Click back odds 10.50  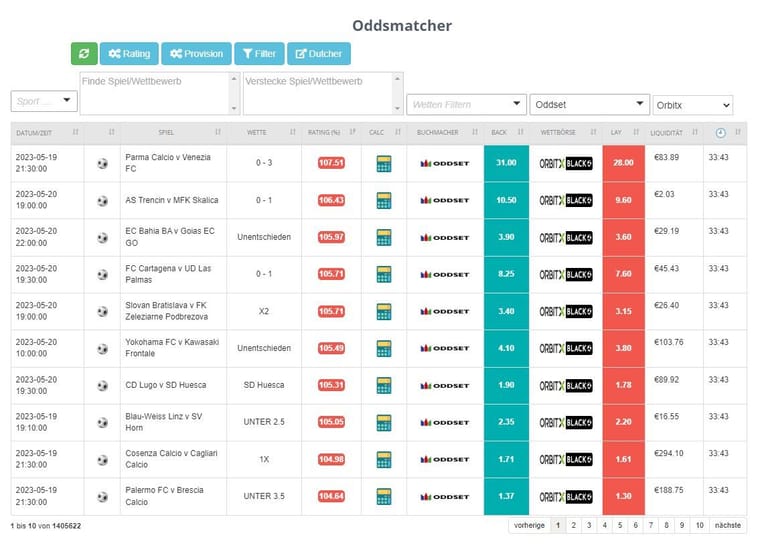pos(507,200)
